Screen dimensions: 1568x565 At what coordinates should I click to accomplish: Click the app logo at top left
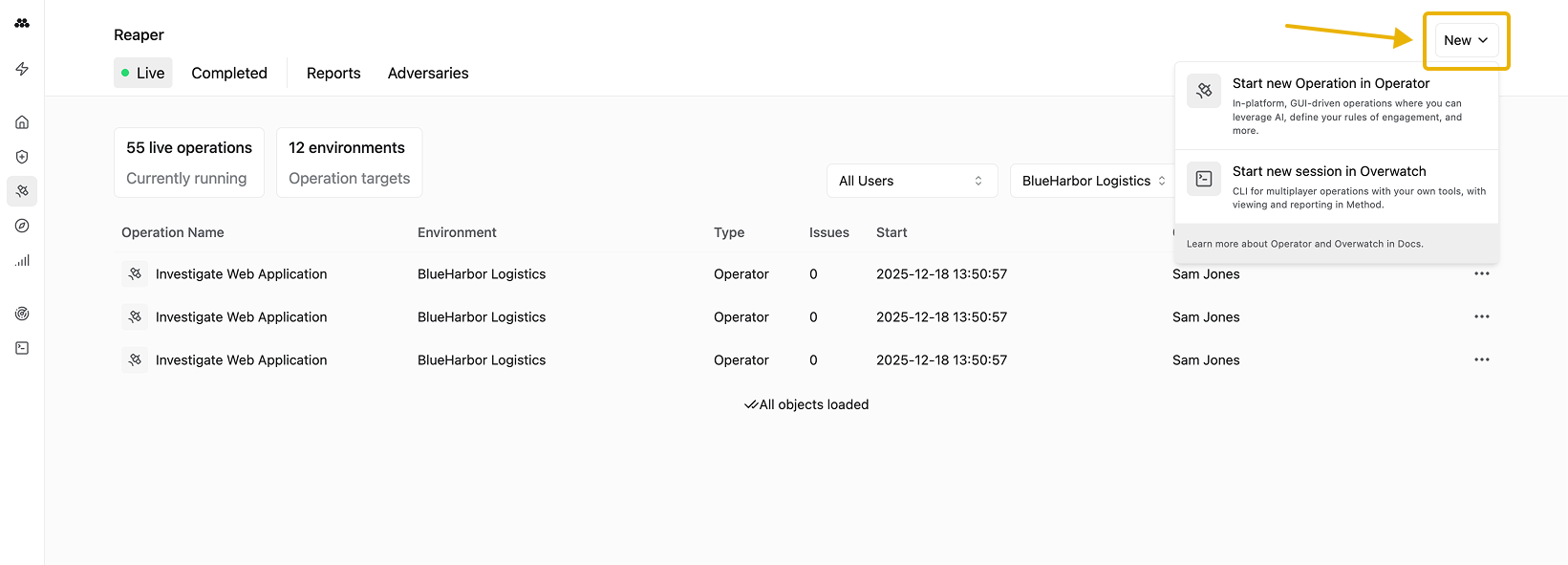pos(22,23)
